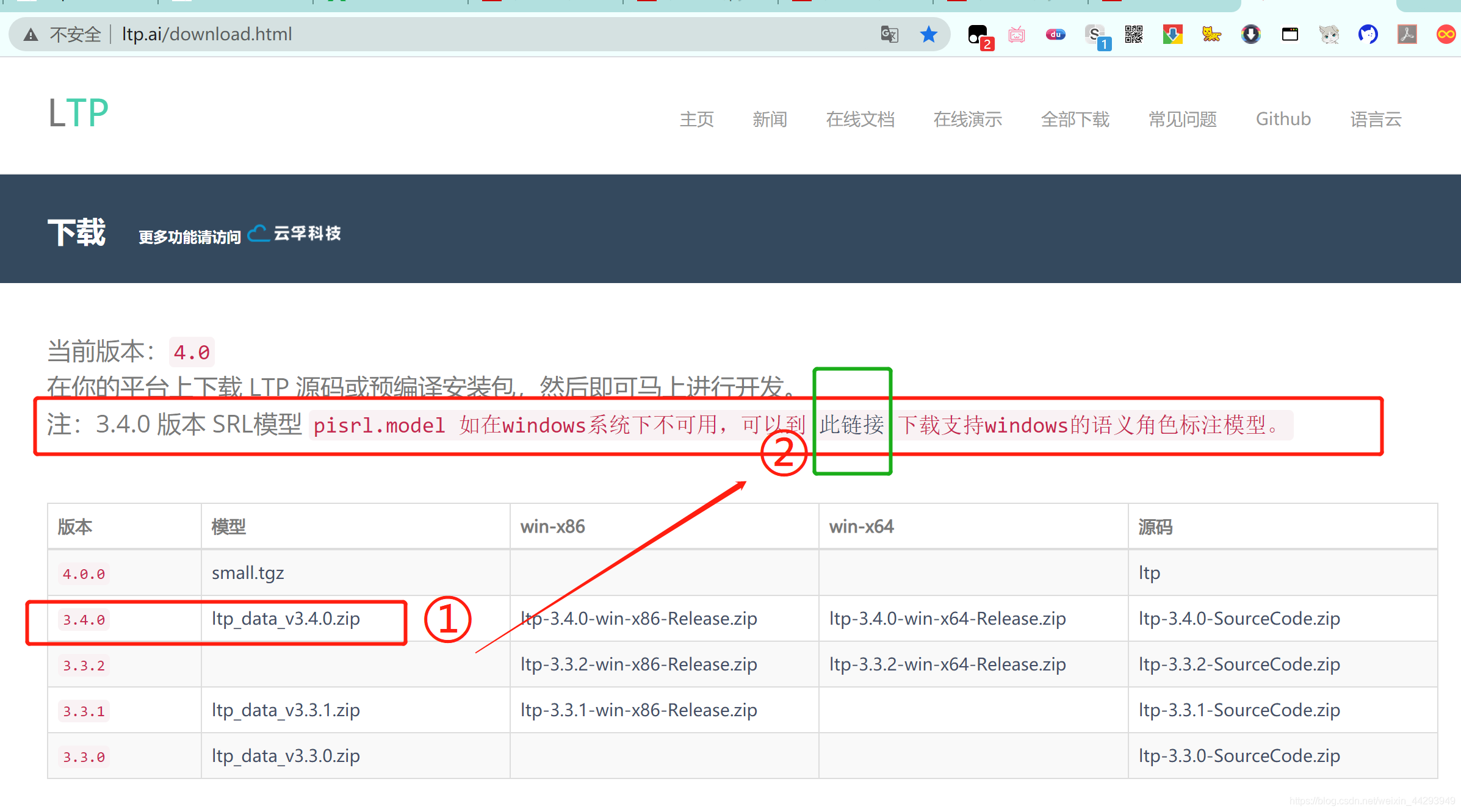Click the Google Translate page icon
The height and width of the screenshot is (812, 1461).
(889, 34)
